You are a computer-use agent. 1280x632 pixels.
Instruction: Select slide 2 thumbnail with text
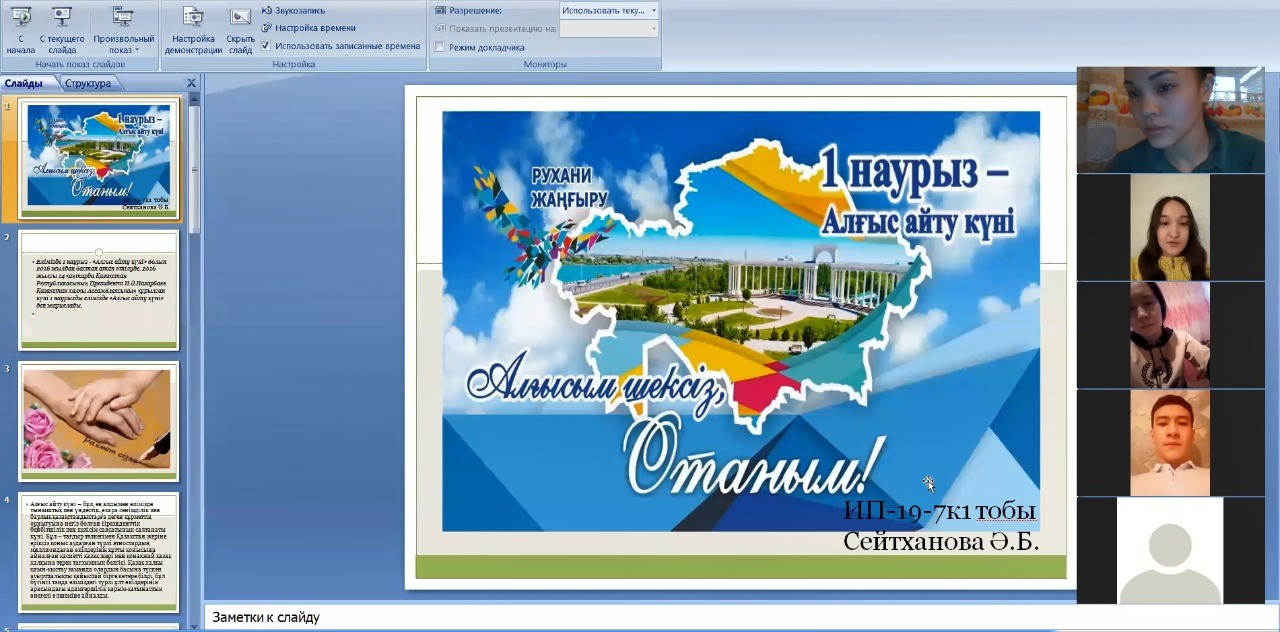[x=98, y=290]
